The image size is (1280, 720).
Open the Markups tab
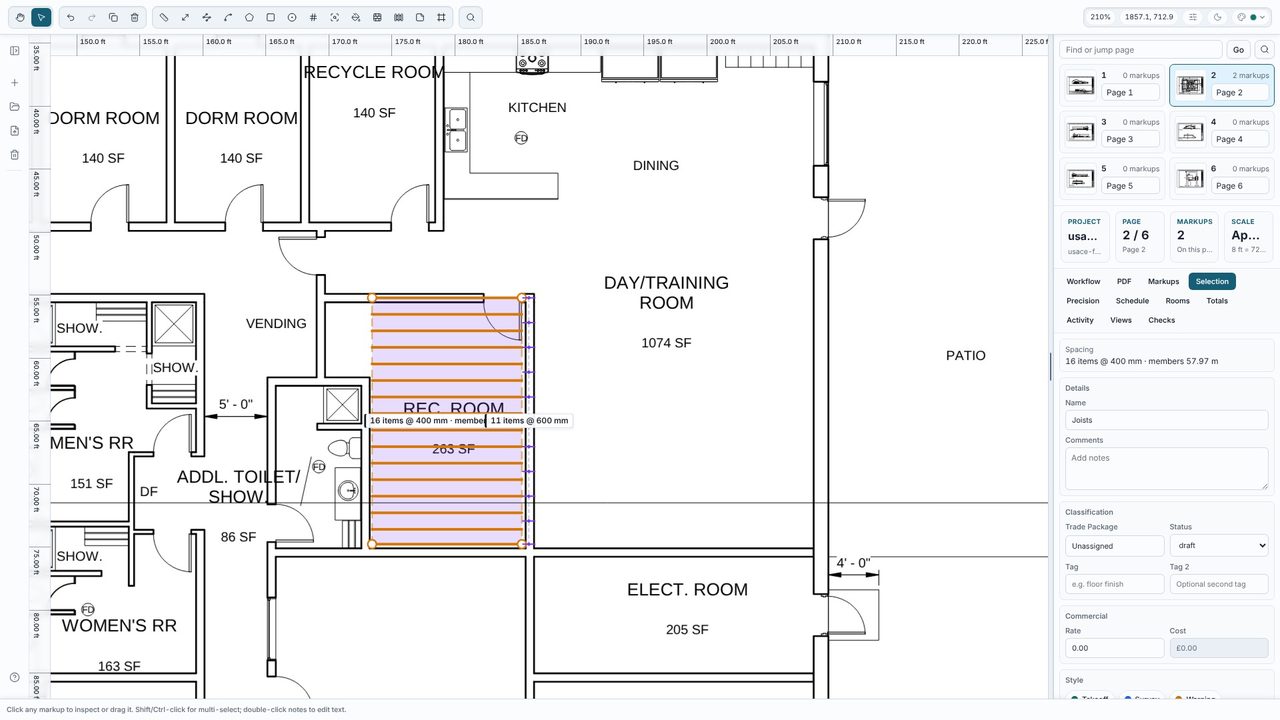click(x=1163, y=281)
